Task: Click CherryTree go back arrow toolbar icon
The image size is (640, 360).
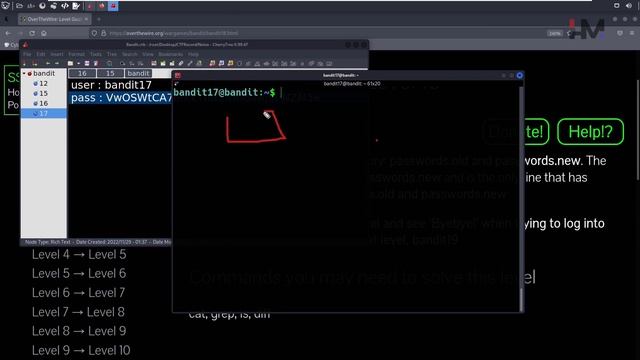Action: click(x=48, y=64)
